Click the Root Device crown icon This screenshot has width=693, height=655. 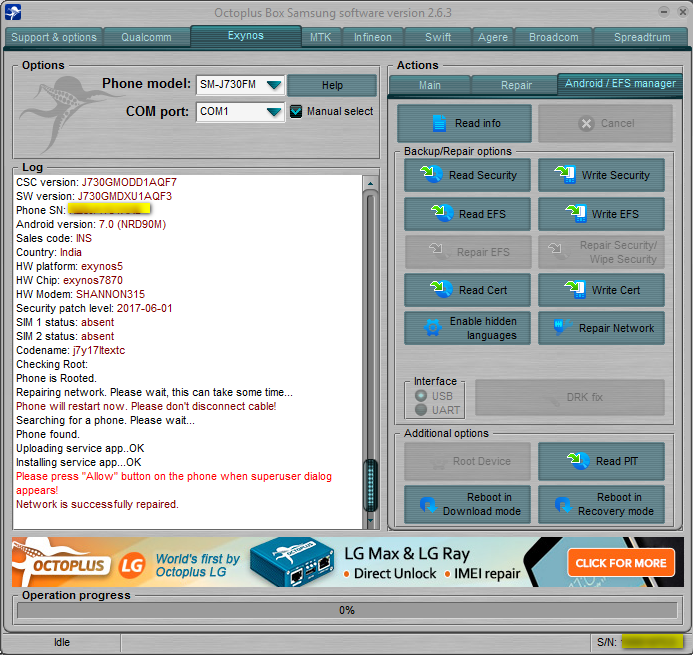[x=438, y=462]
